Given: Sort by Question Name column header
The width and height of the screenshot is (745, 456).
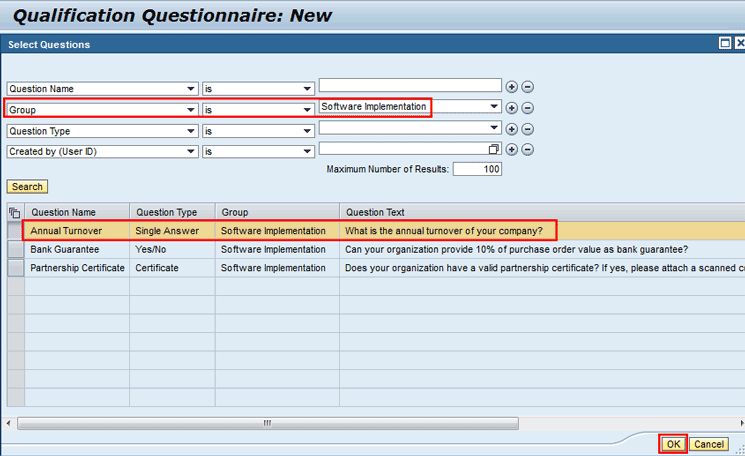Looking at the screenshot, I should point(64,212).
